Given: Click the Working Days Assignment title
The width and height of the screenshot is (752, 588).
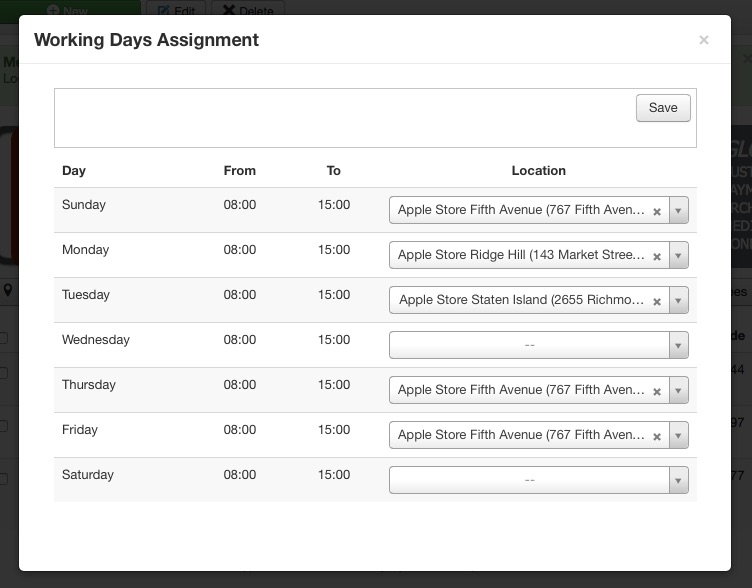Looking at the screenshot, I should pos(146,40).
